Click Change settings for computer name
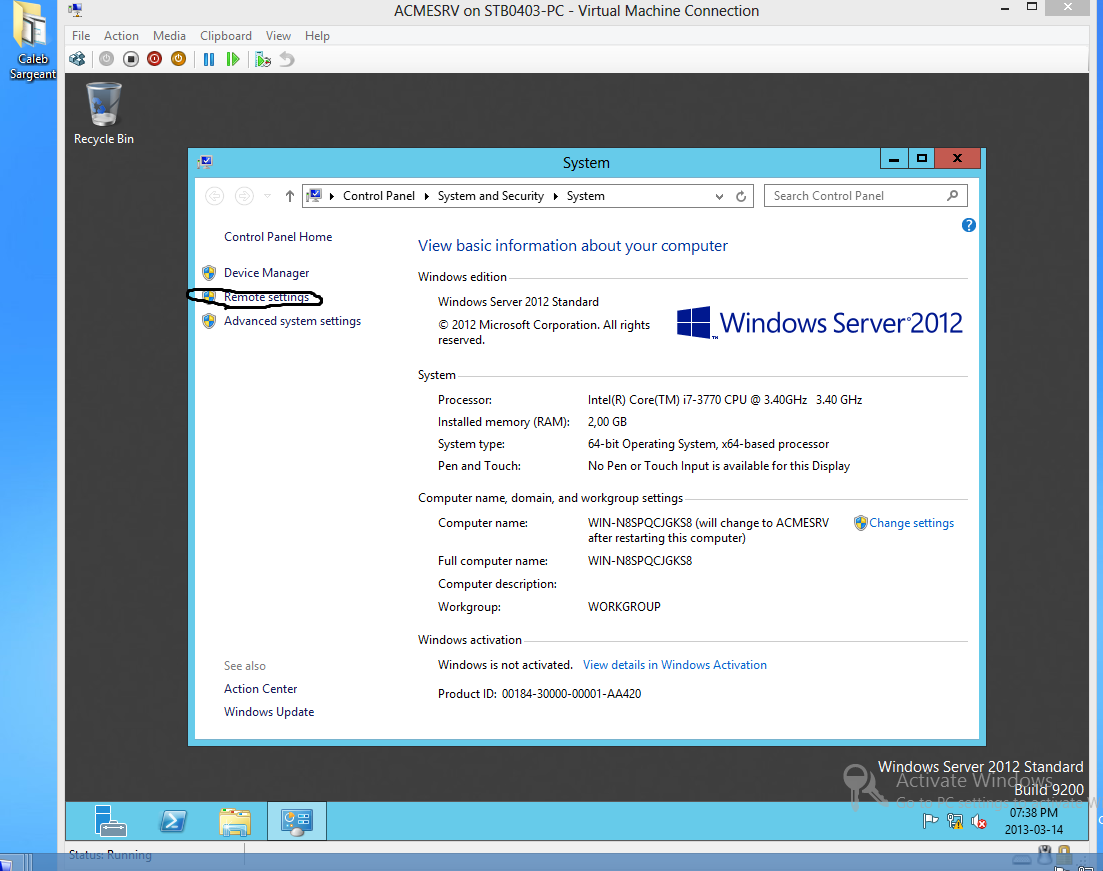This screenshot has width=1103, height=871. (912, 523)
